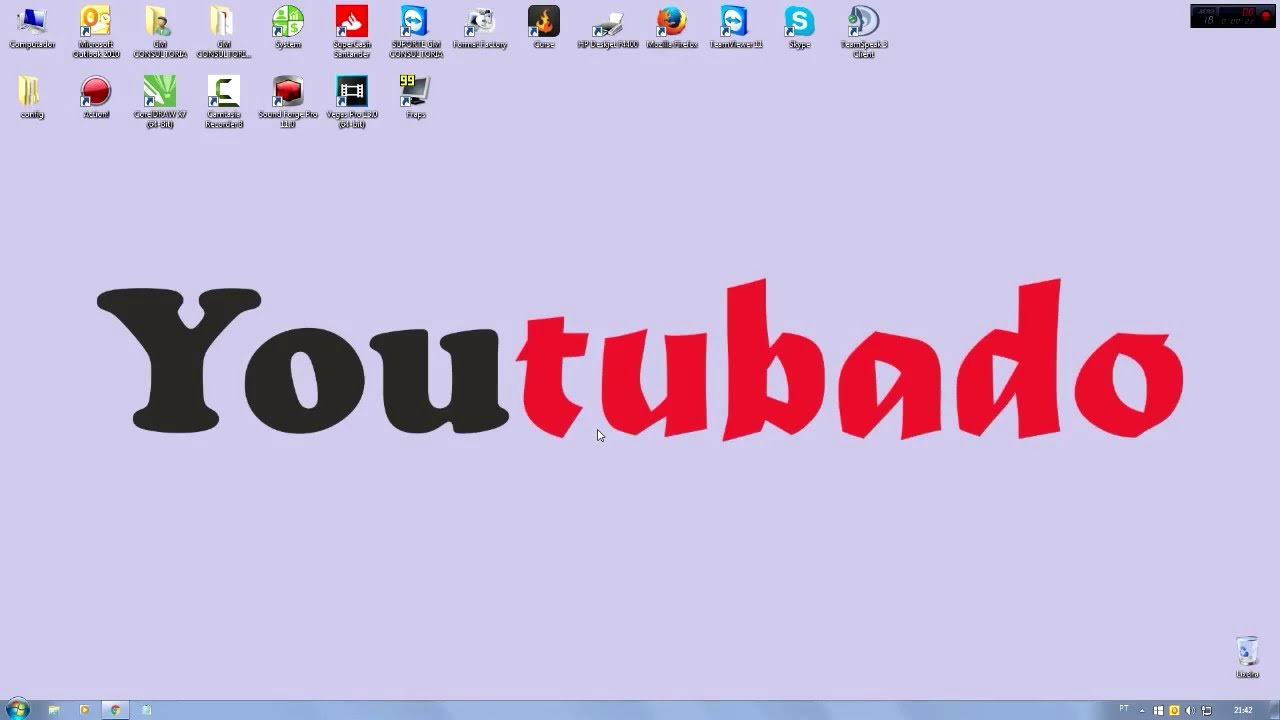Open SuperCash Santander shortcut
The image size is (1280, 720).
(352, 32)
